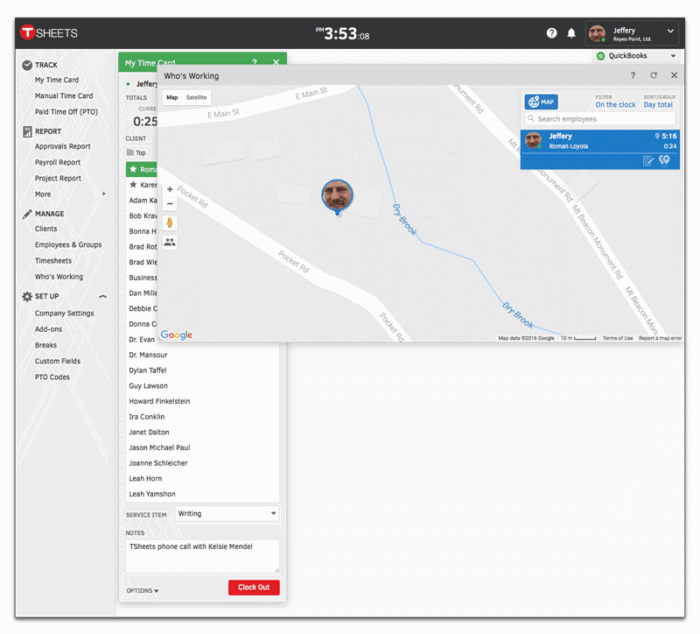Viewport: 700px width, 634px height.
Task: Open Clients under Manage
Action: click(x=46, y=229)
